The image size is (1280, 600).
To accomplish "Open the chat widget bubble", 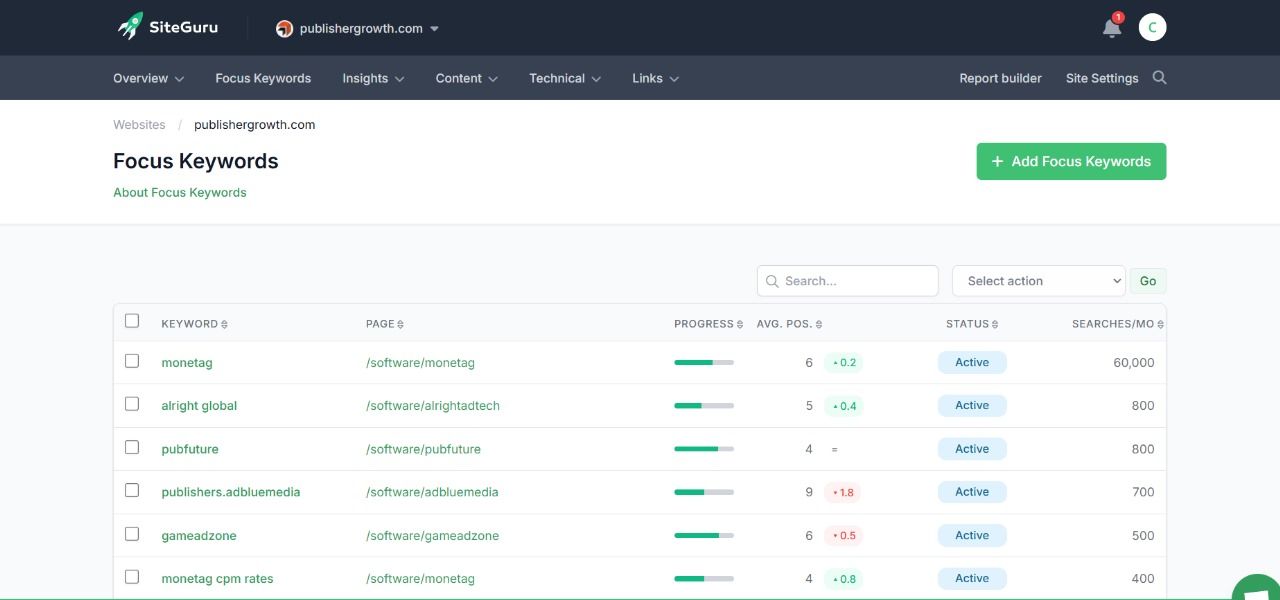I will click(x=1255, y=589).
